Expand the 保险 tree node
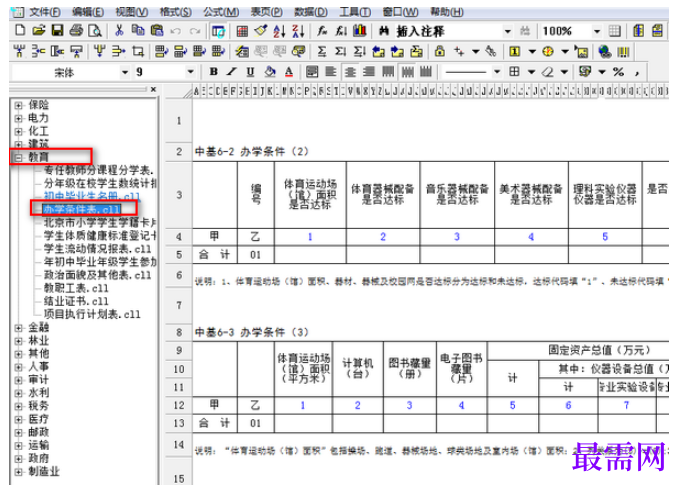 tap(18, 105)
